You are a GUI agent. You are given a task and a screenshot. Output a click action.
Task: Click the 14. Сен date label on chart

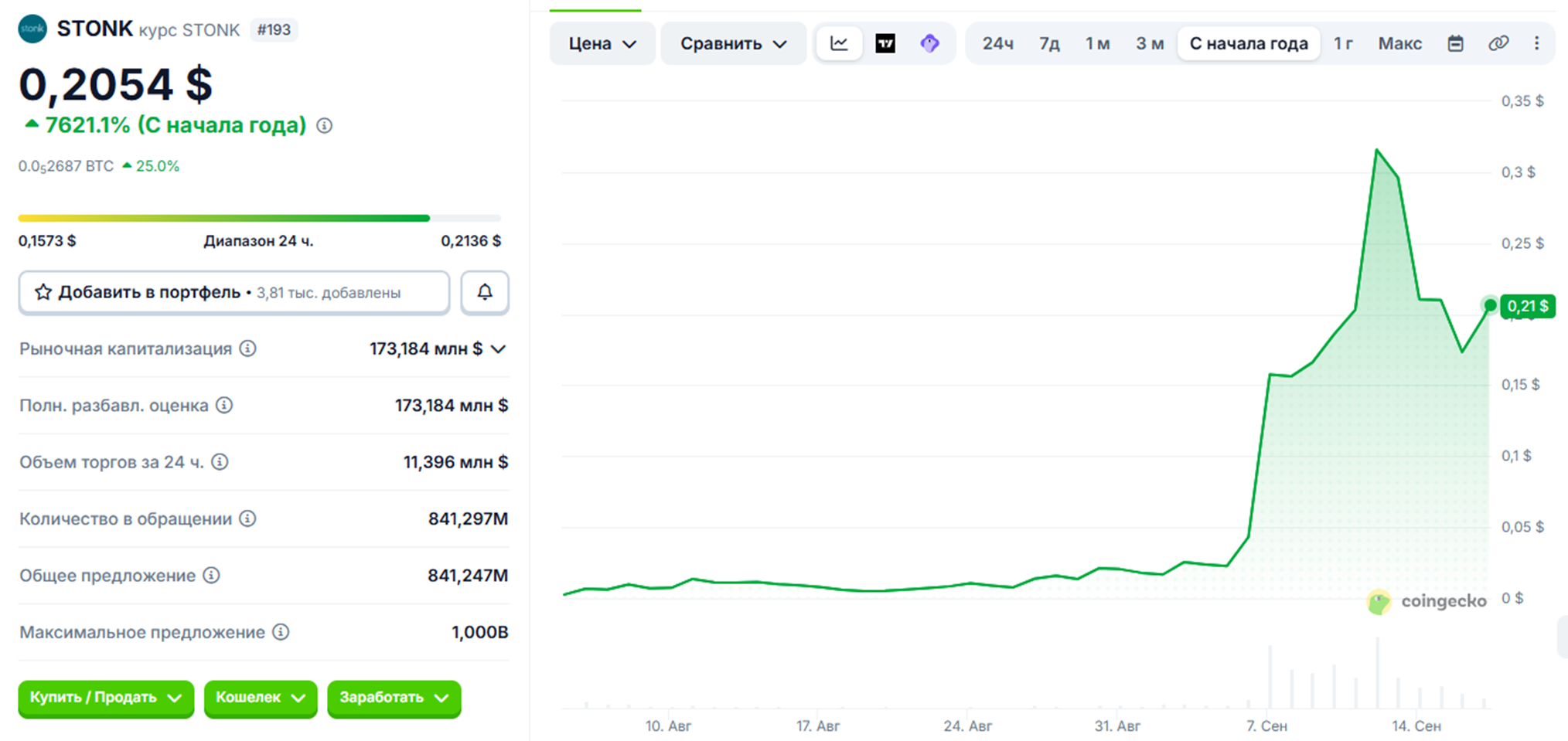(x=1416, y=726)
